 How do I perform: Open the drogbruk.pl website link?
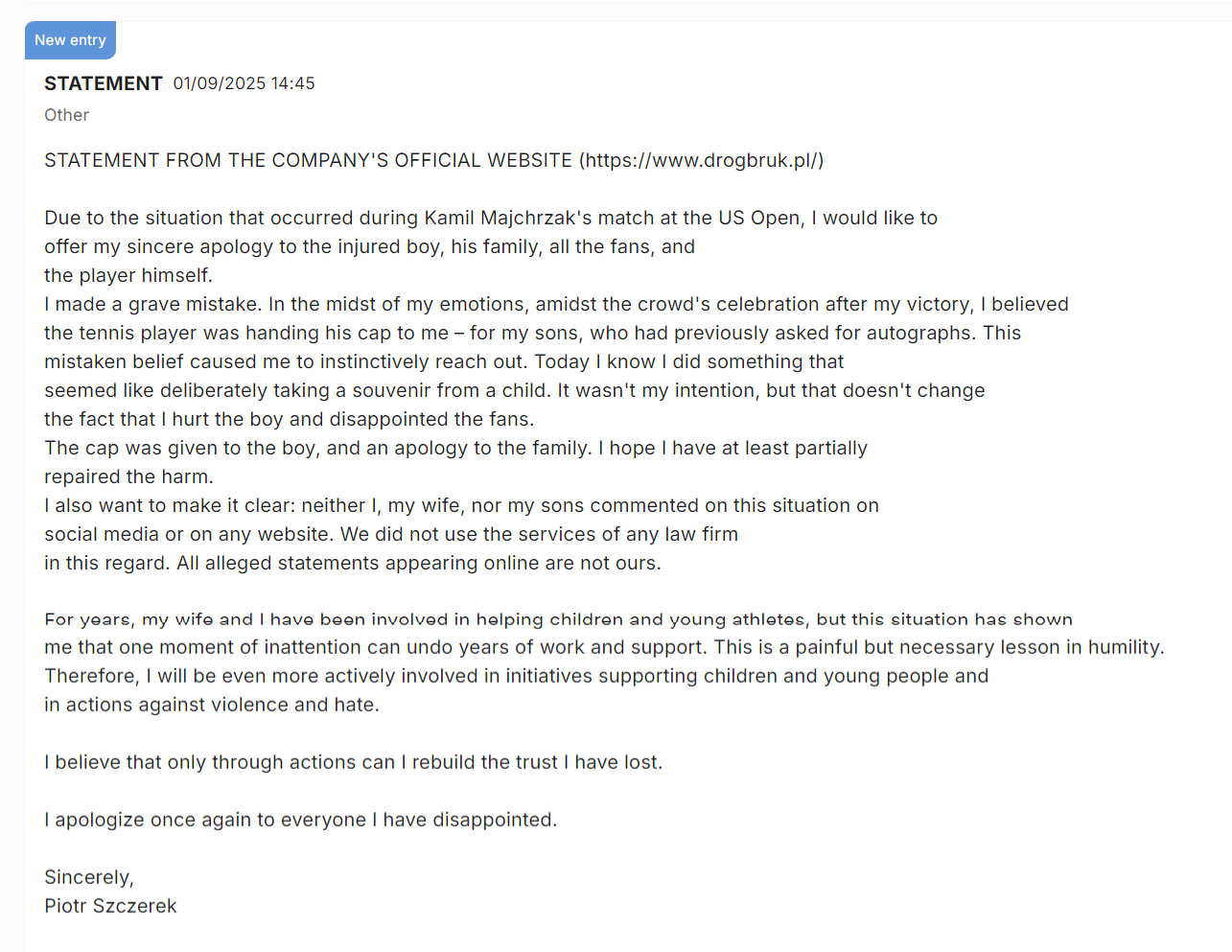coord(704,160)
